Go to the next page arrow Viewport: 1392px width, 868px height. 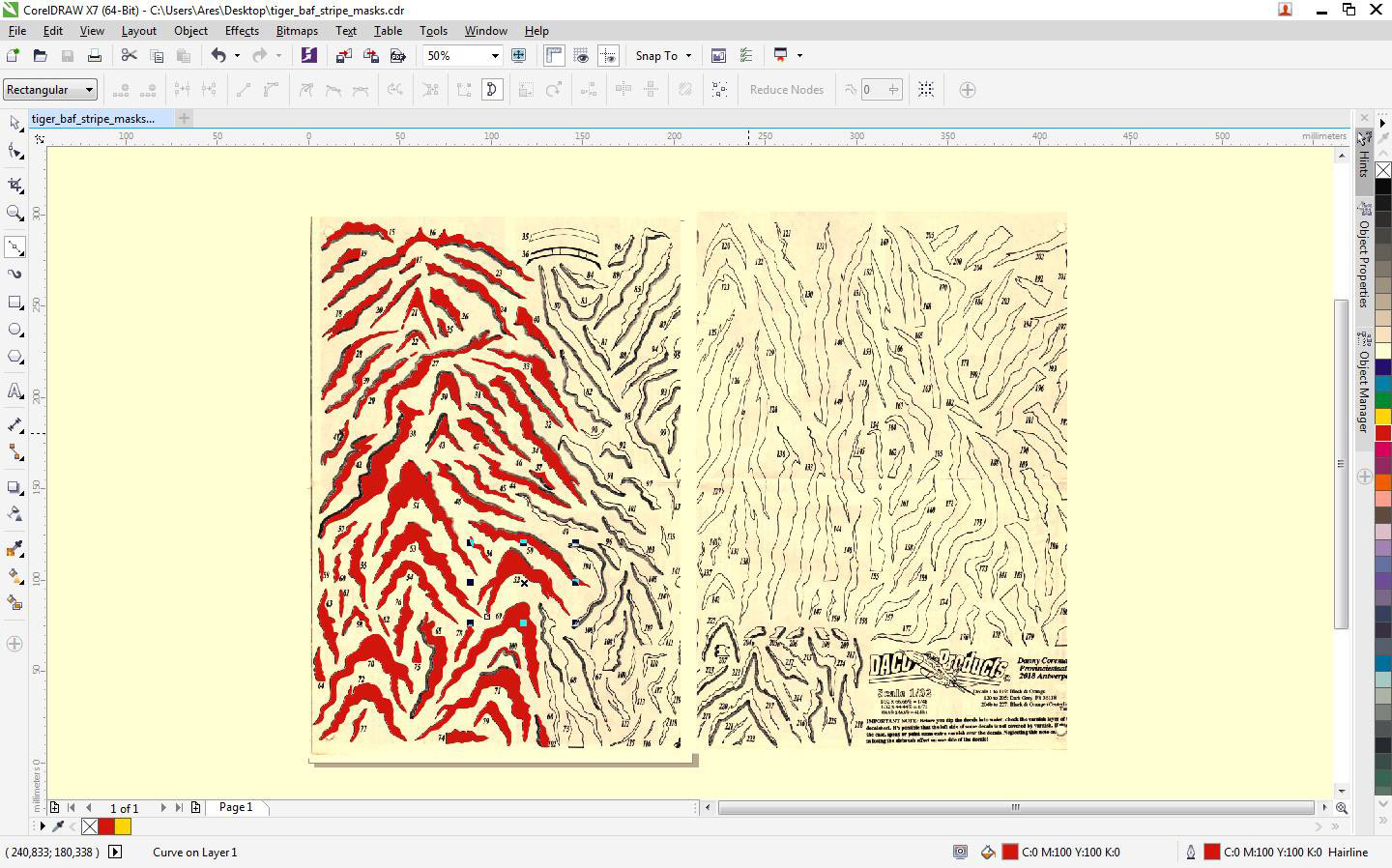pos(163,808)
